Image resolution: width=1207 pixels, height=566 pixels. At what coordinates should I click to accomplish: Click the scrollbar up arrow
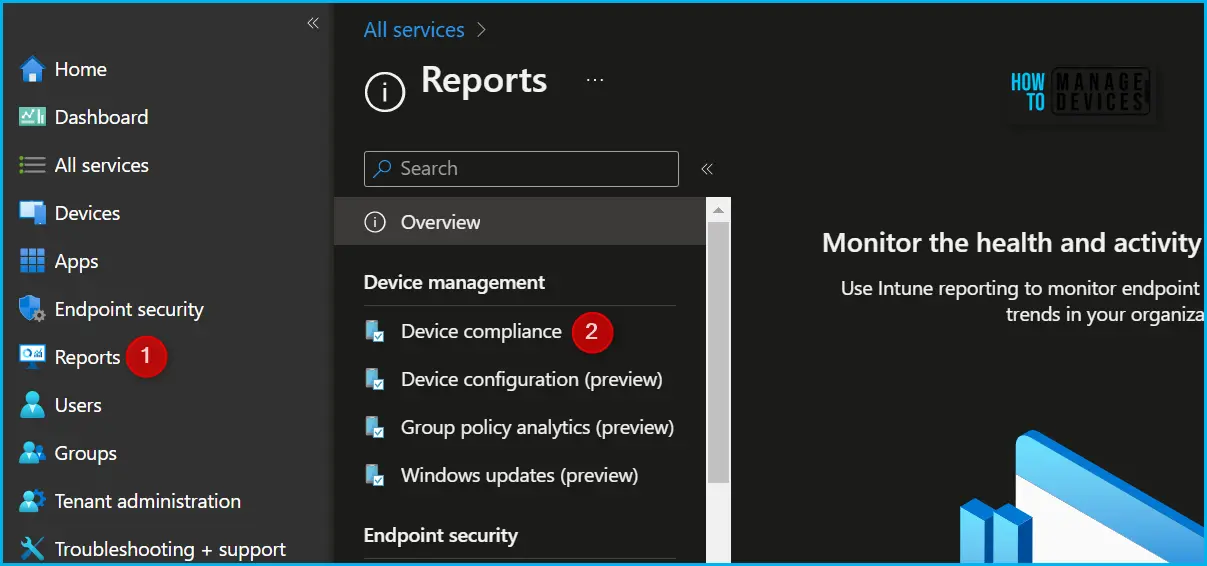coord(718,208)
